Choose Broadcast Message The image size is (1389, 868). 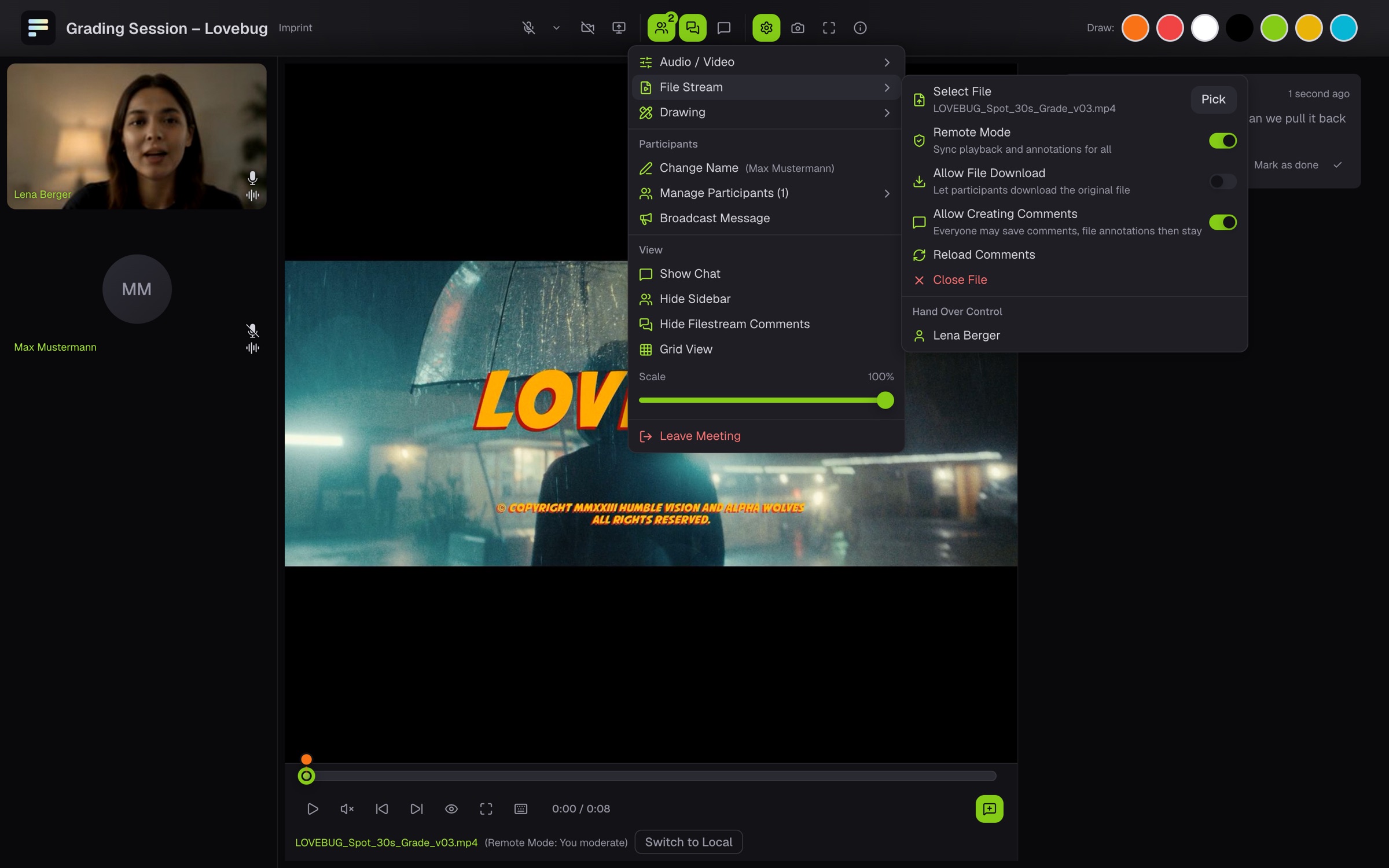pos(766,218)
